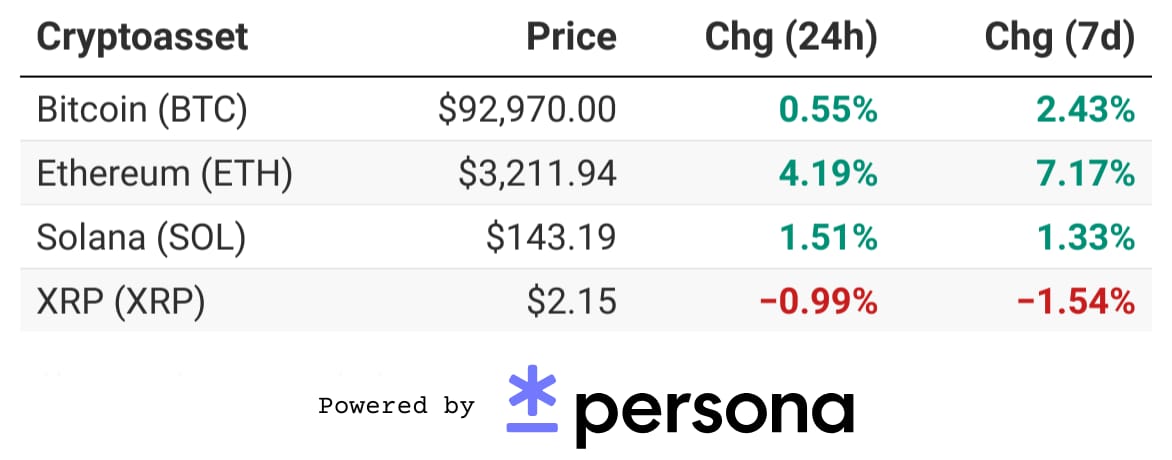
Task: Select the Bitcoin (BTC) row name
Action: 142,110
